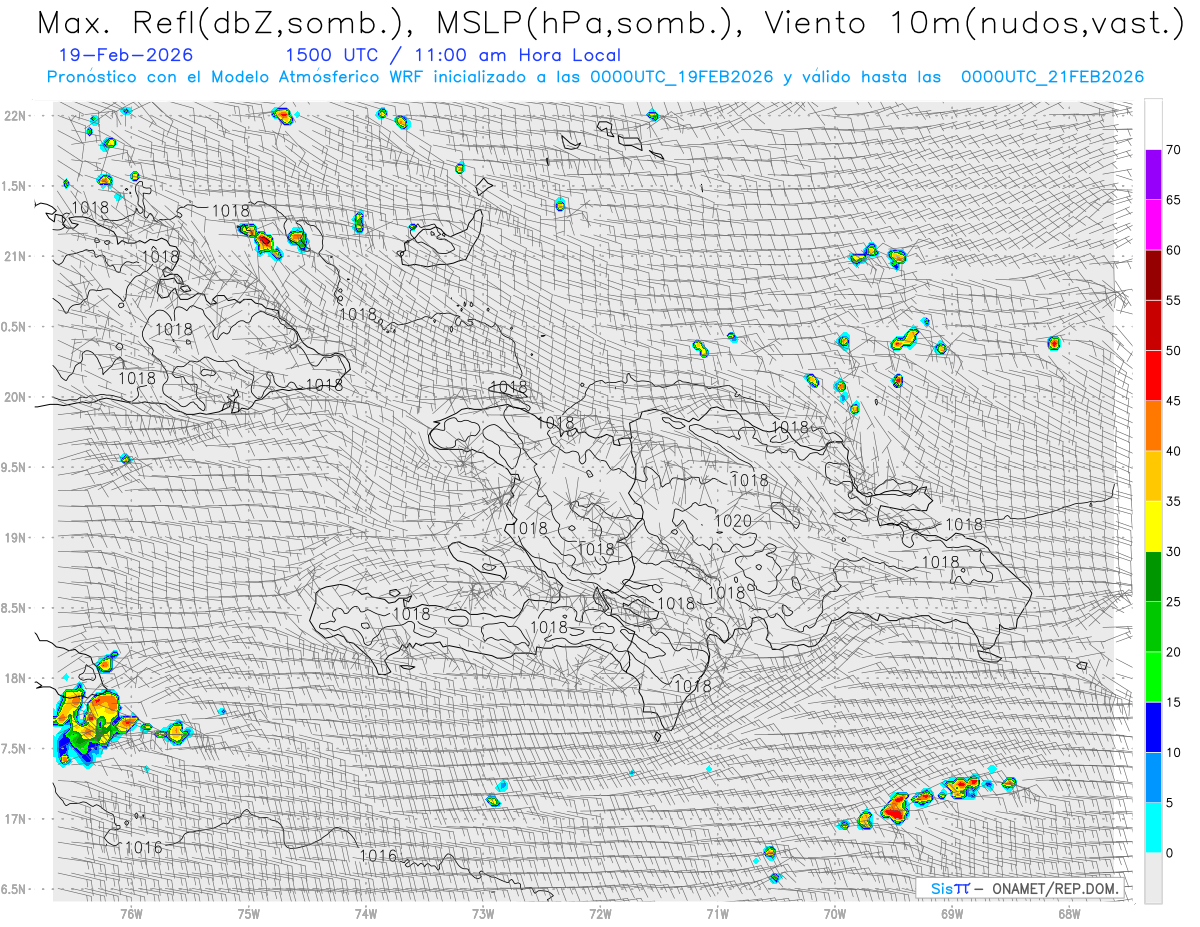Viewport: 1200px width, 927px height.
Task: Select the medium green 20–25 dBZ segment
Action: 1153,626
